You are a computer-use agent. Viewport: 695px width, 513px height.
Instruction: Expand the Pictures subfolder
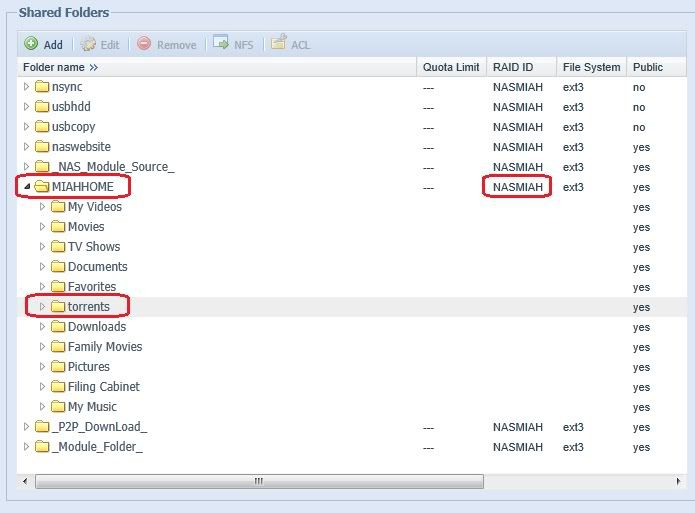pos(42,366)
